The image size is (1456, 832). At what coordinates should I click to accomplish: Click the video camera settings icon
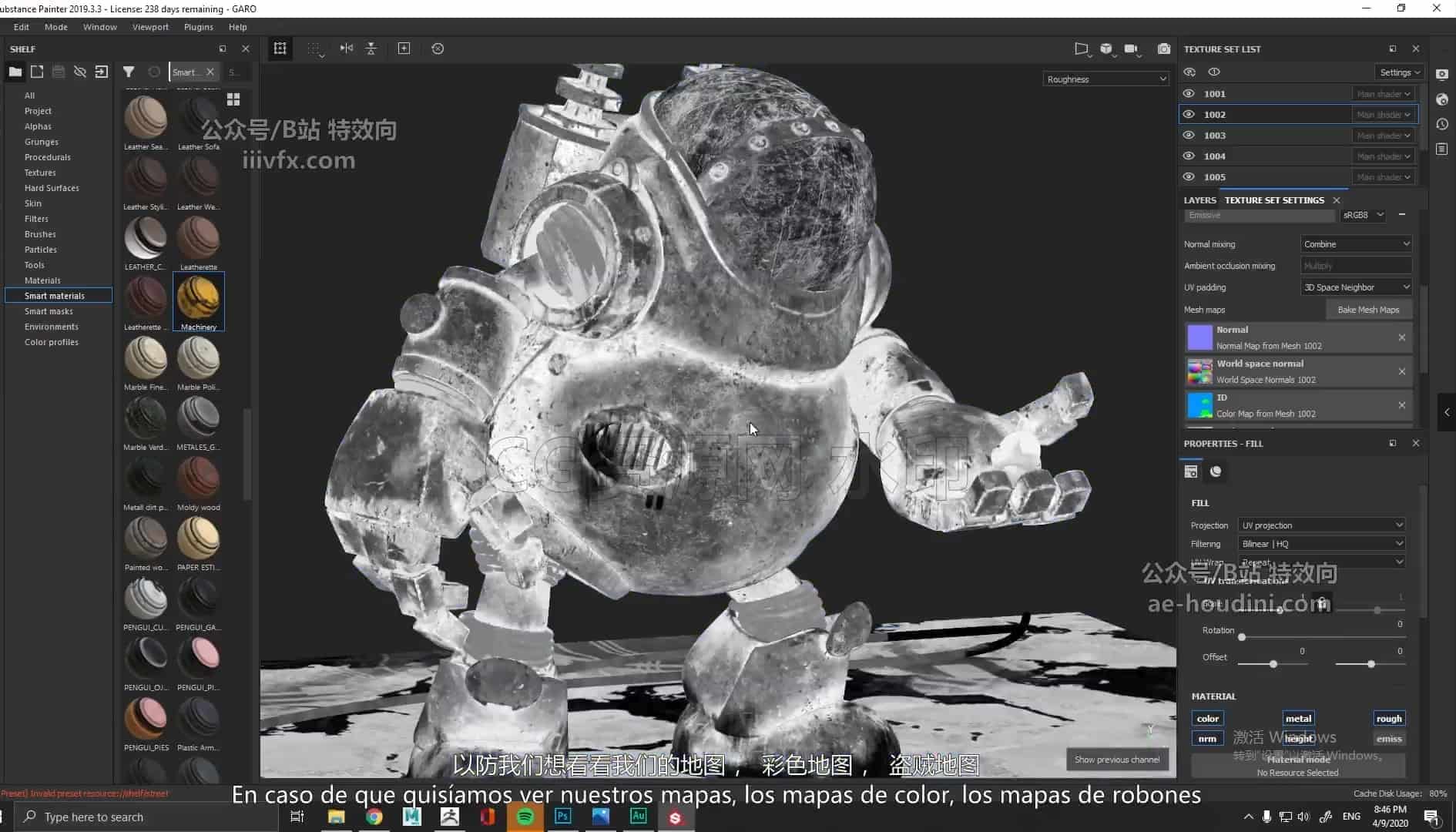click(1131, 49)
